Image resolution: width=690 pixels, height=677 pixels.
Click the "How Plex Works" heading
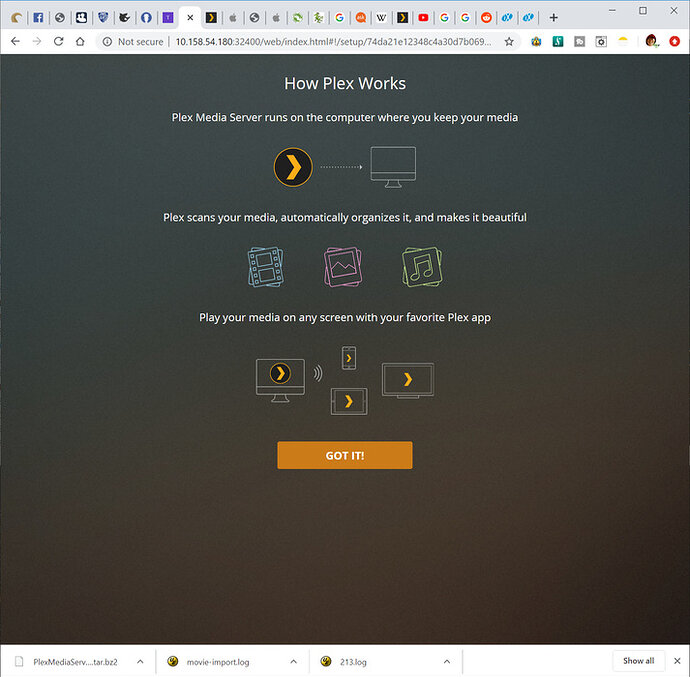(x=345, y=84)
